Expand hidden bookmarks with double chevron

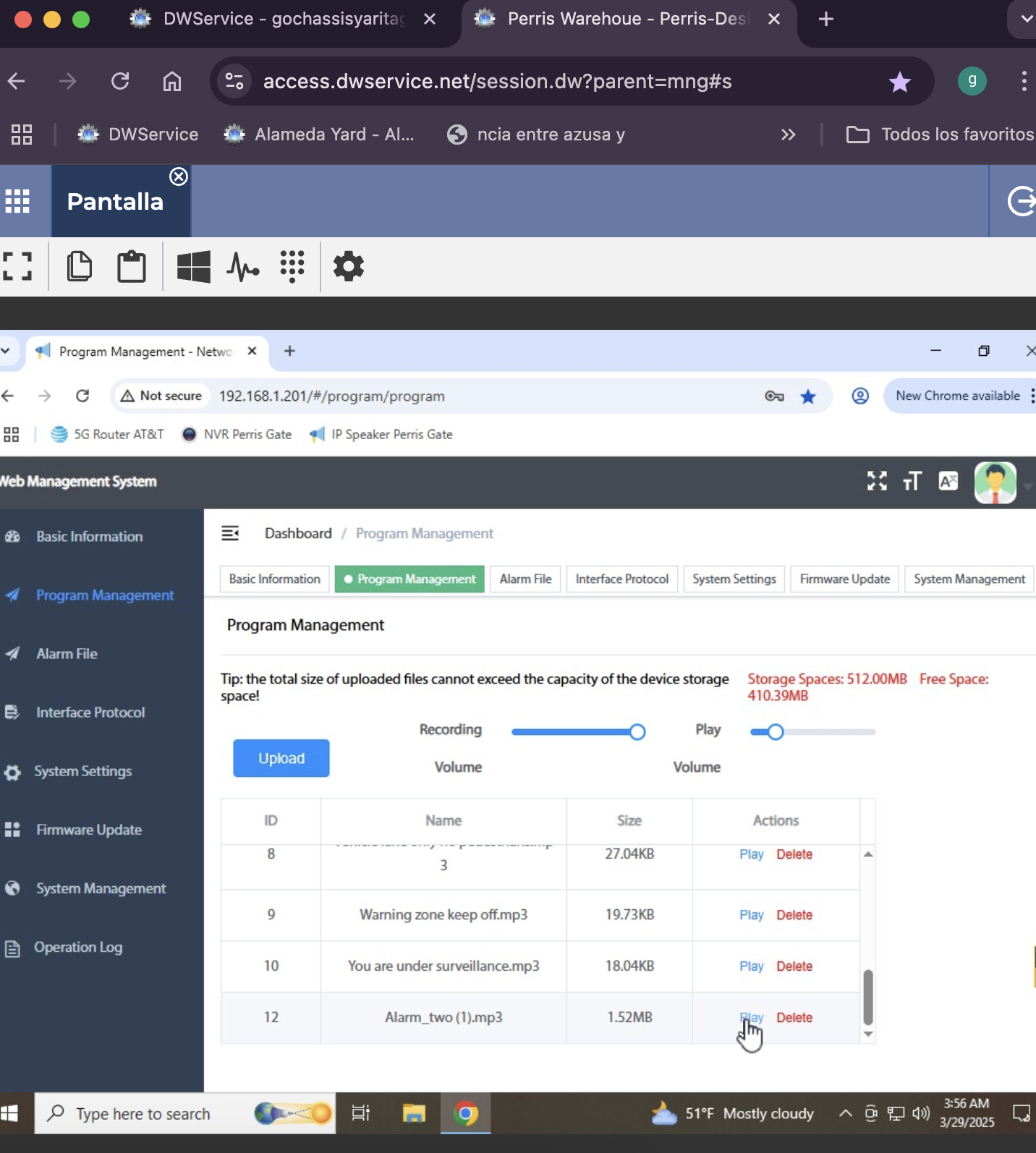[789, 135]
